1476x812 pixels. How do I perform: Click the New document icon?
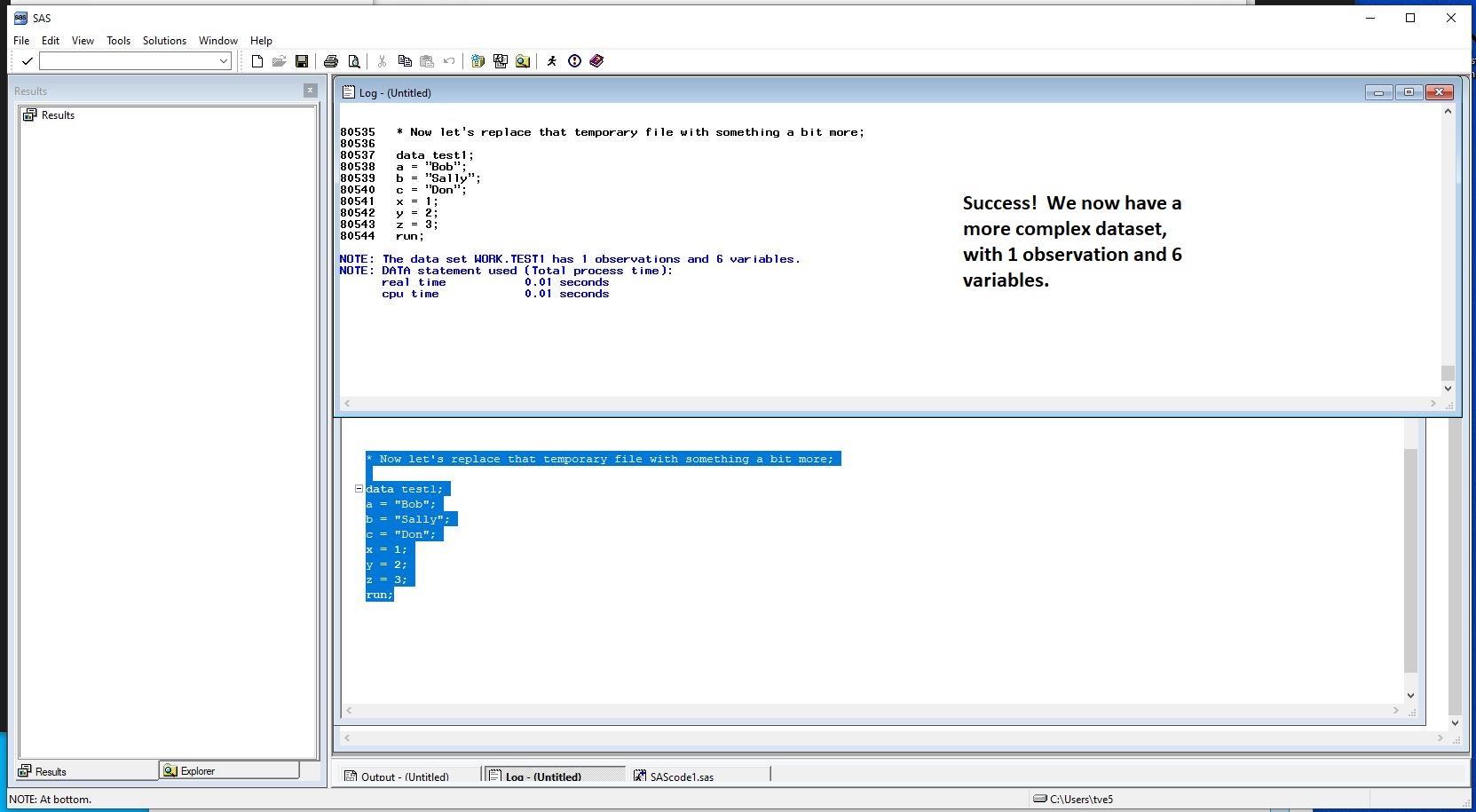[257, 61]
